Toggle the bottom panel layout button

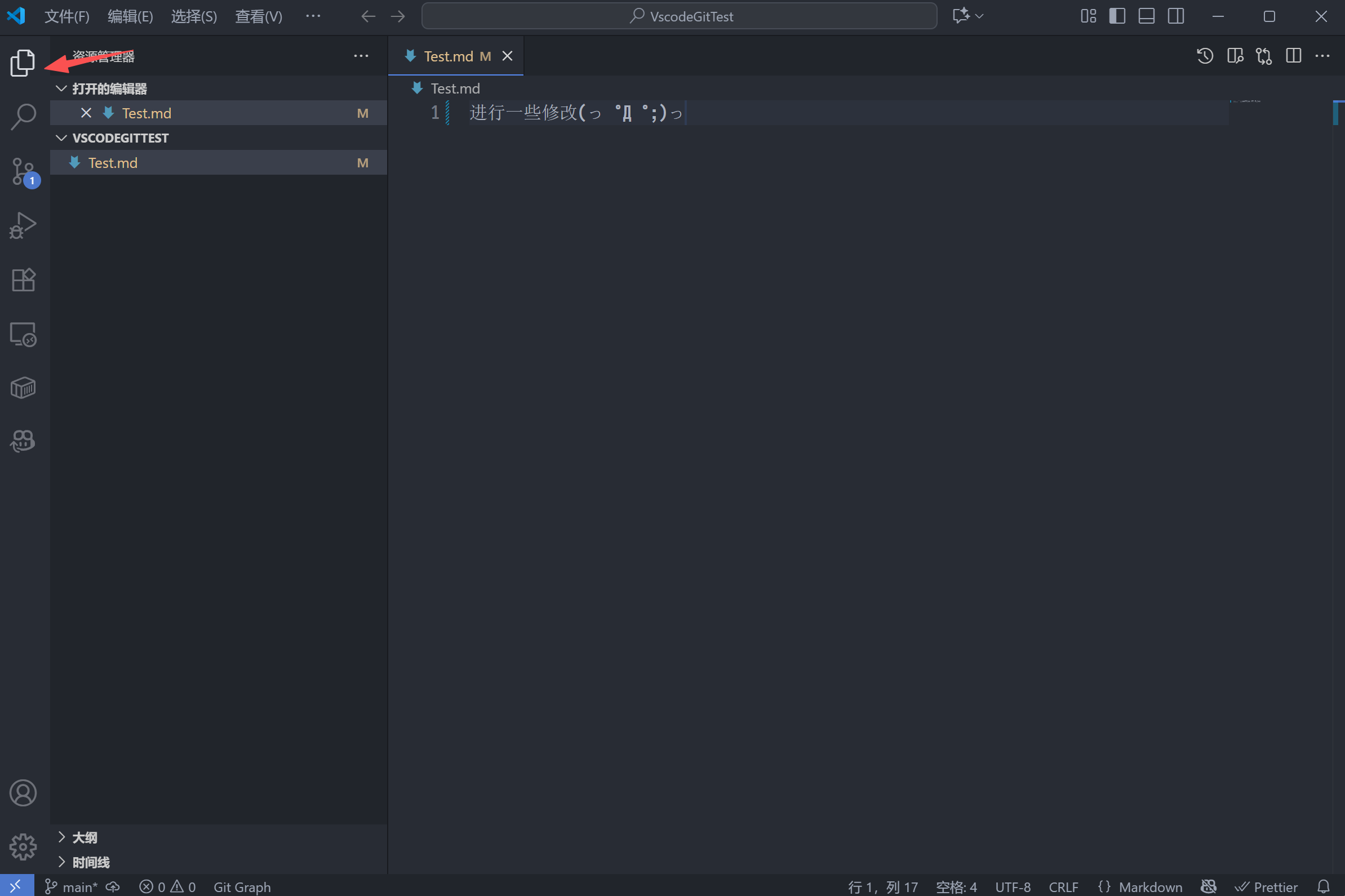pyautogui.click(x=1146, y=16)
